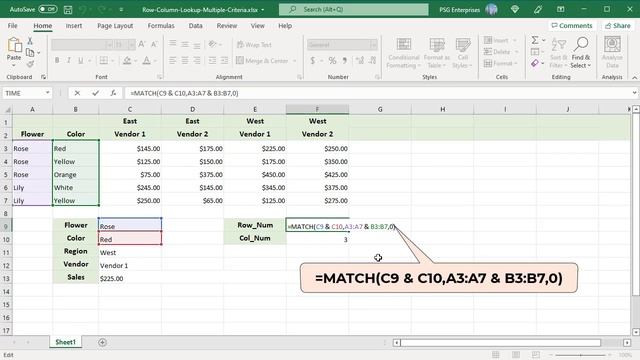Click in the Search box
Image resolution: width=640 pixels, height=360 pixels.
click(353, 9)
